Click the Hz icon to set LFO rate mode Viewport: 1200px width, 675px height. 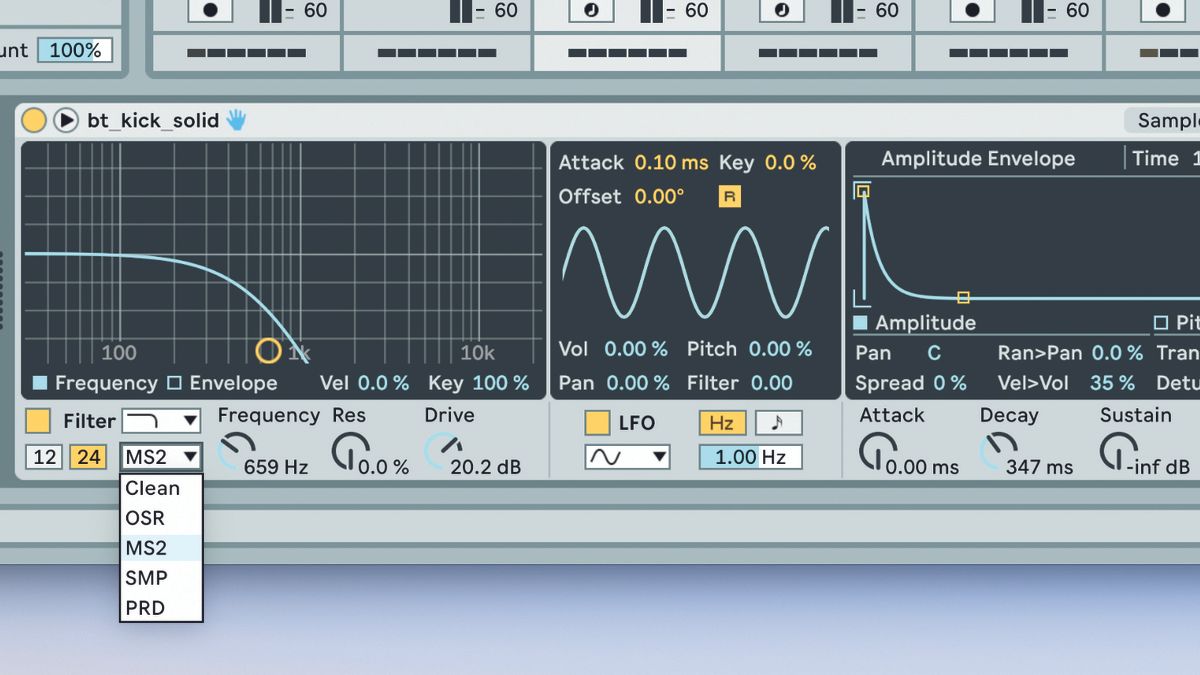pos(722,422)
